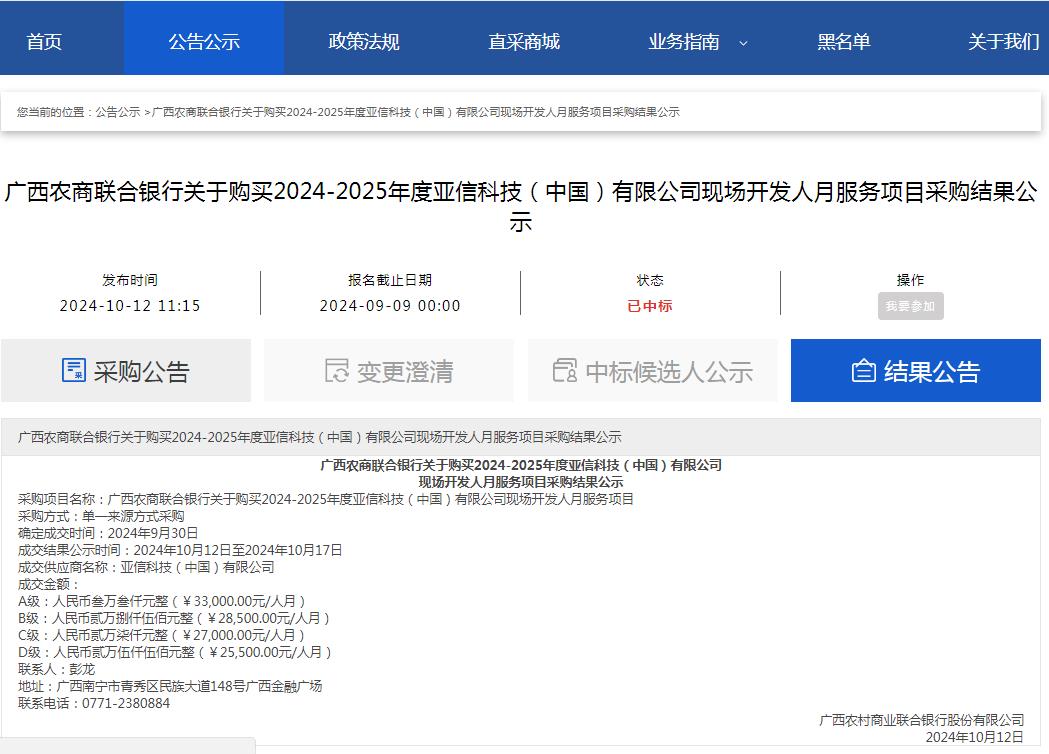Open 黑名单 navigation item

pyautogui.click(x=844, y=41)
